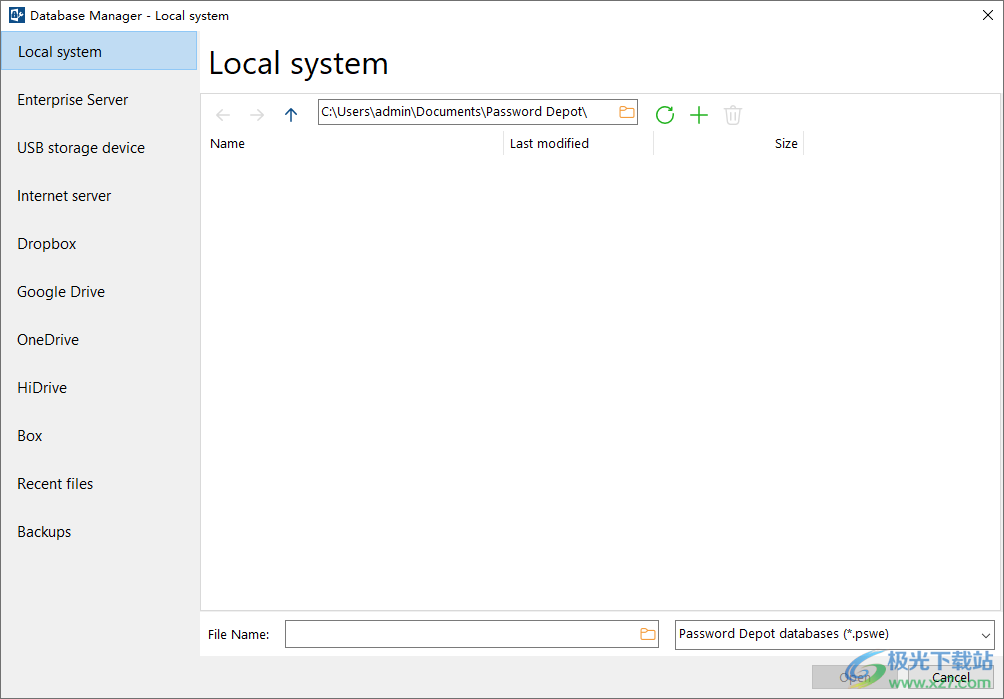Switch to Enterprise Server

tap(99, 100)
